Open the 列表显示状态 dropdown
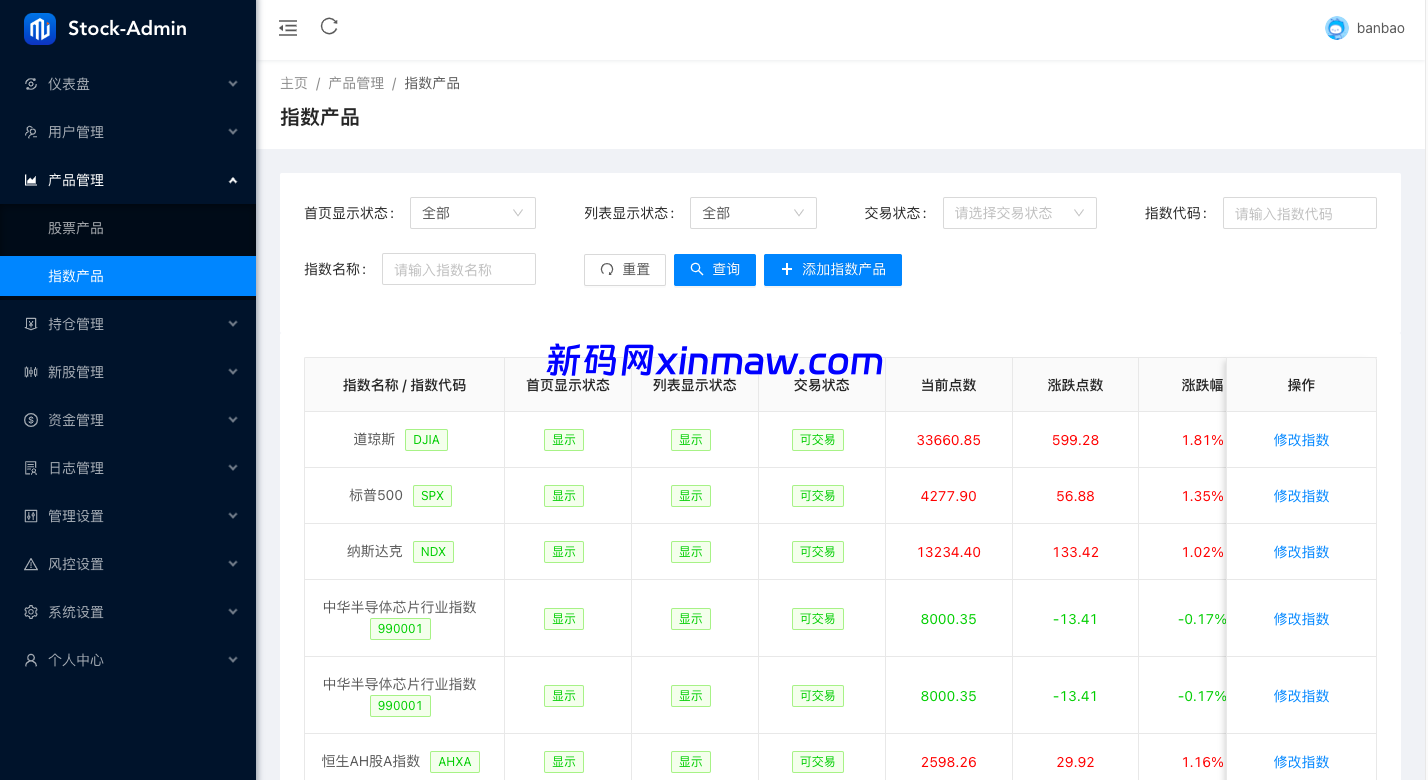This screenshot has height=780, width=1428. click(x=752, y=213)
